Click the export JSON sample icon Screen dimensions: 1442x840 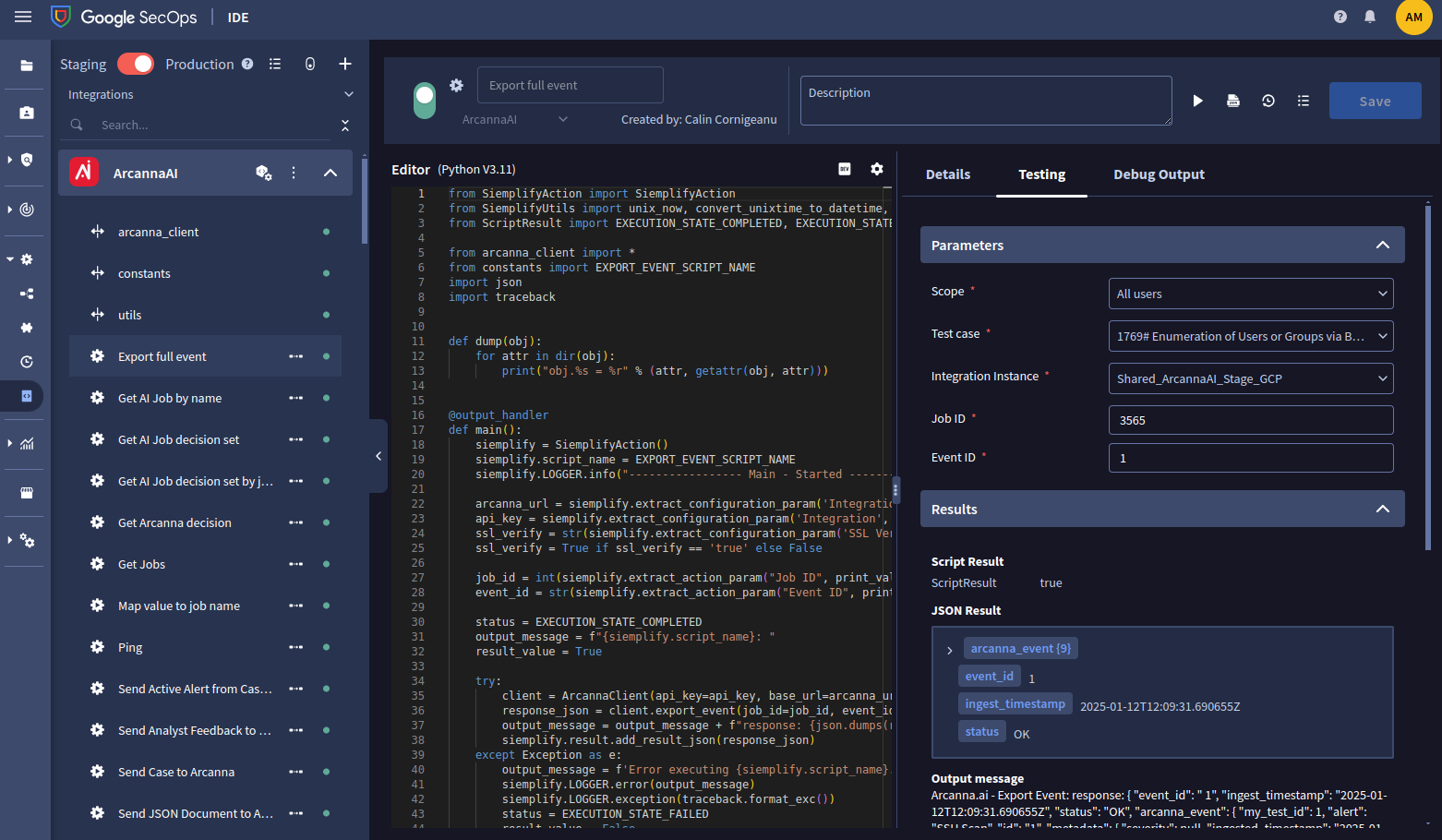coord(1232,101)
